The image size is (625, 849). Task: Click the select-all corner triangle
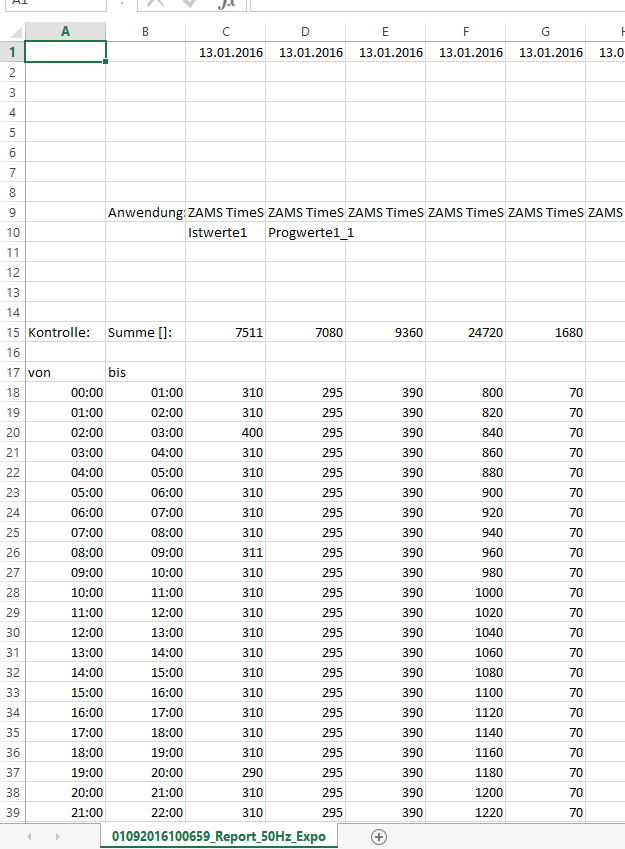(x=16, y=32)
